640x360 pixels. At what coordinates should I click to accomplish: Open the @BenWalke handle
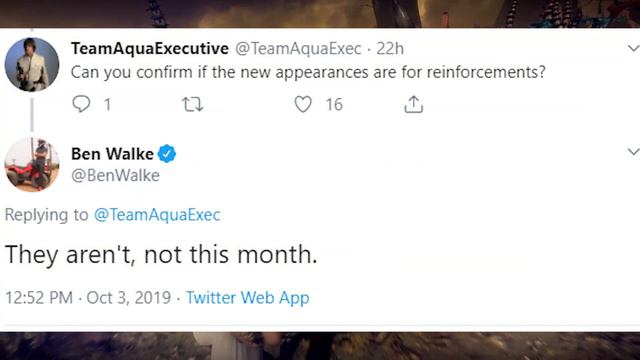click(116, 176)
